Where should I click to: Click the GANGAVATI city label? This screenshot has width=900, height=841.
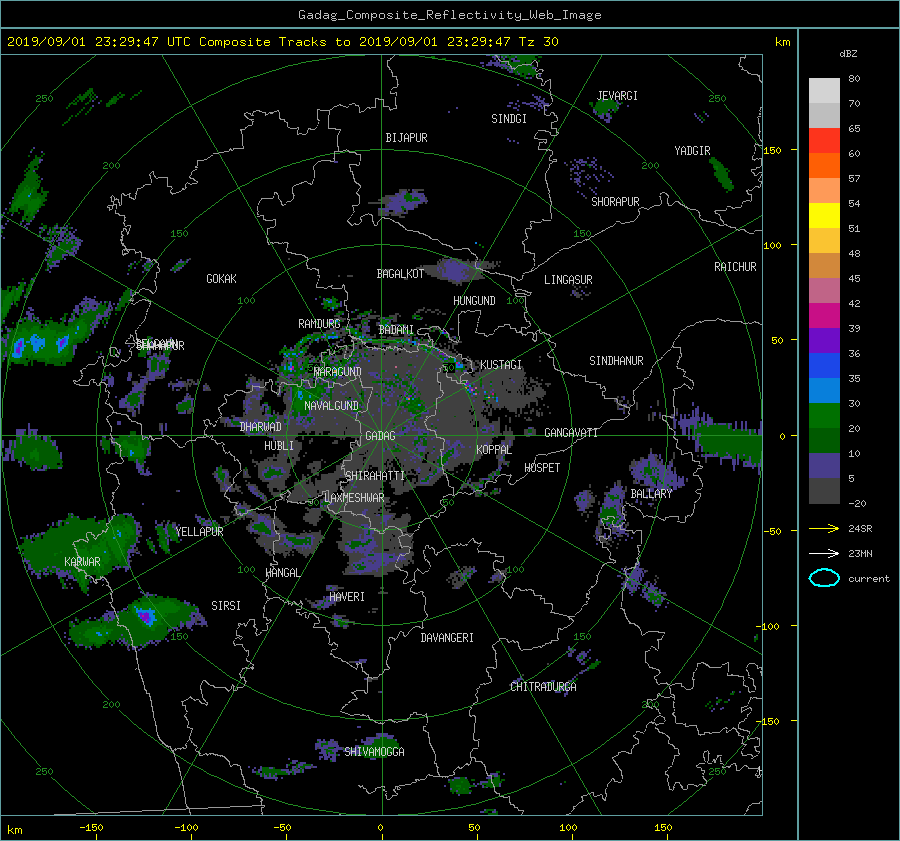(571, 433)
